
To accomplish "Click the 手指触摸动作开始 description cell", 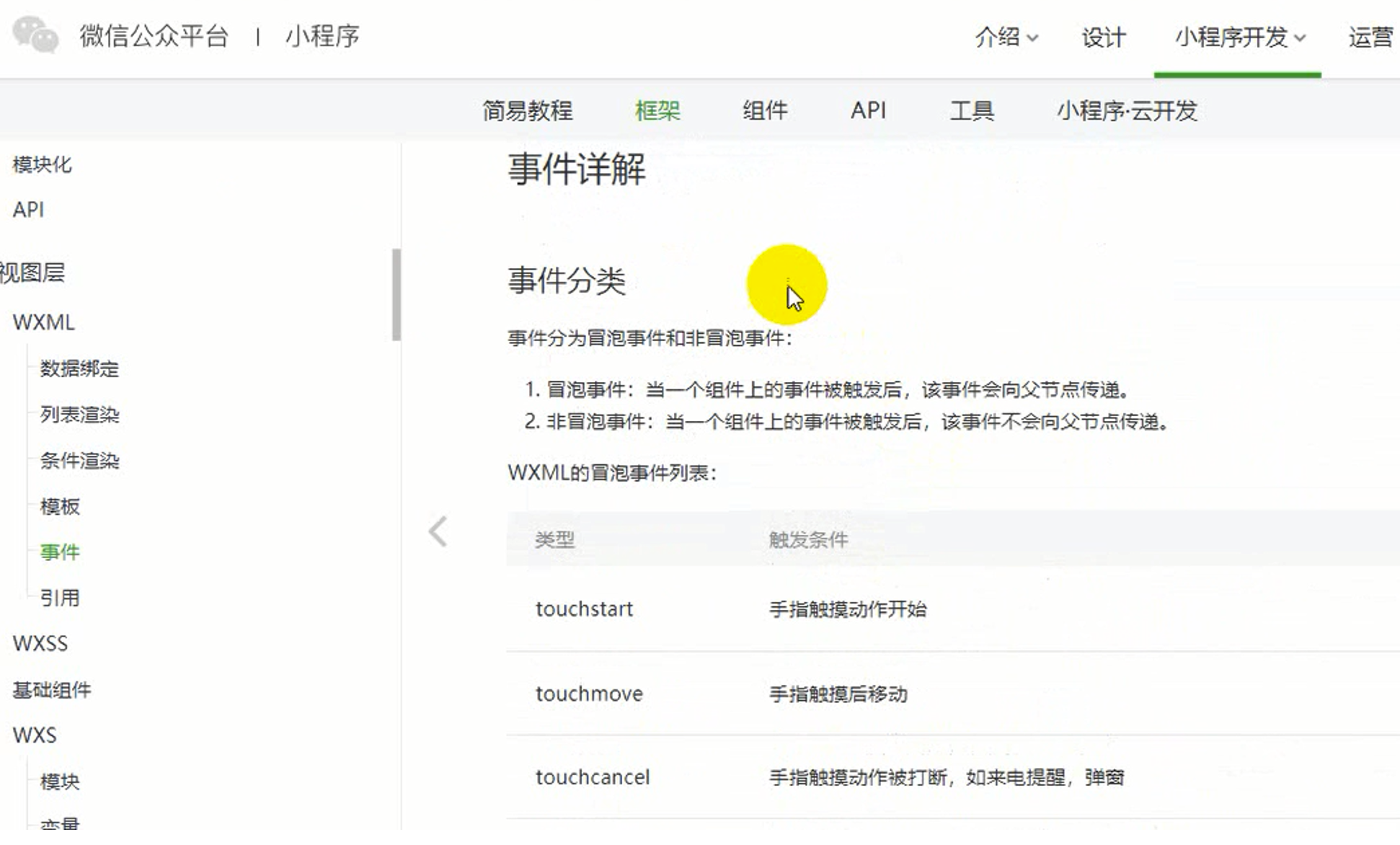I will point(848,609).
